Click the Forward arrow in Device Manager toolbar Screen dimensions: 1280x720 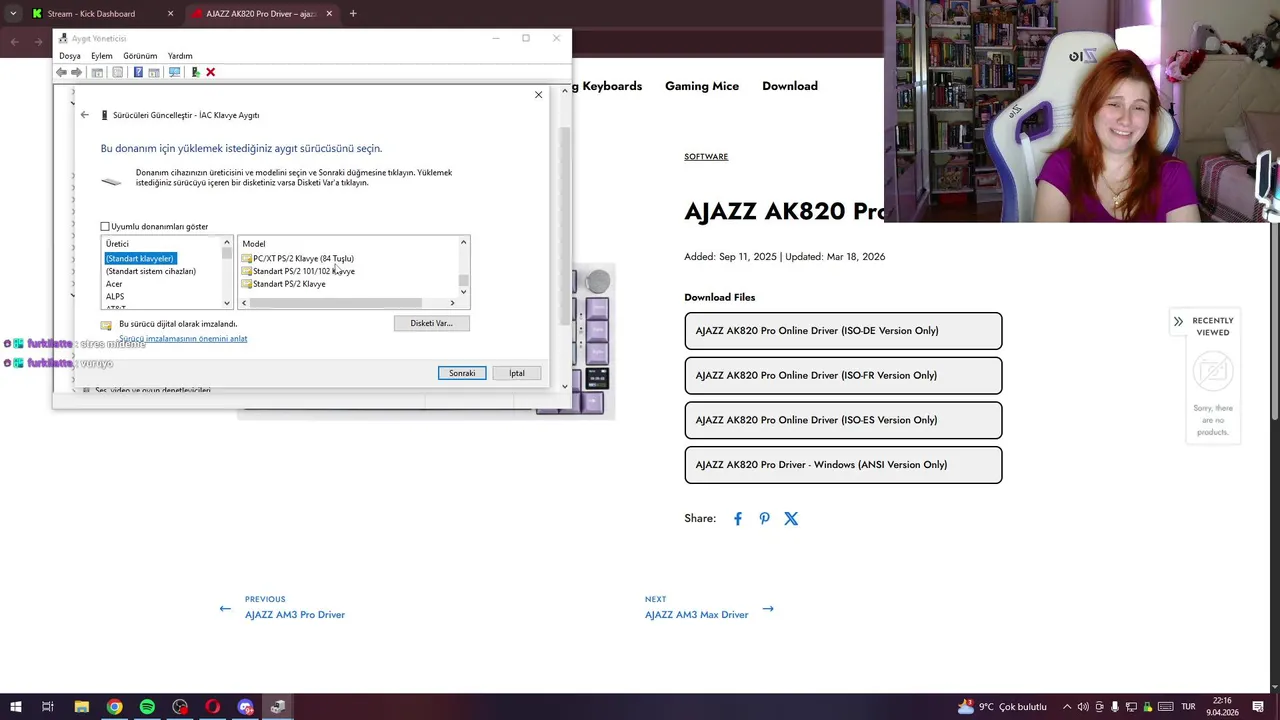click(76, 72)
